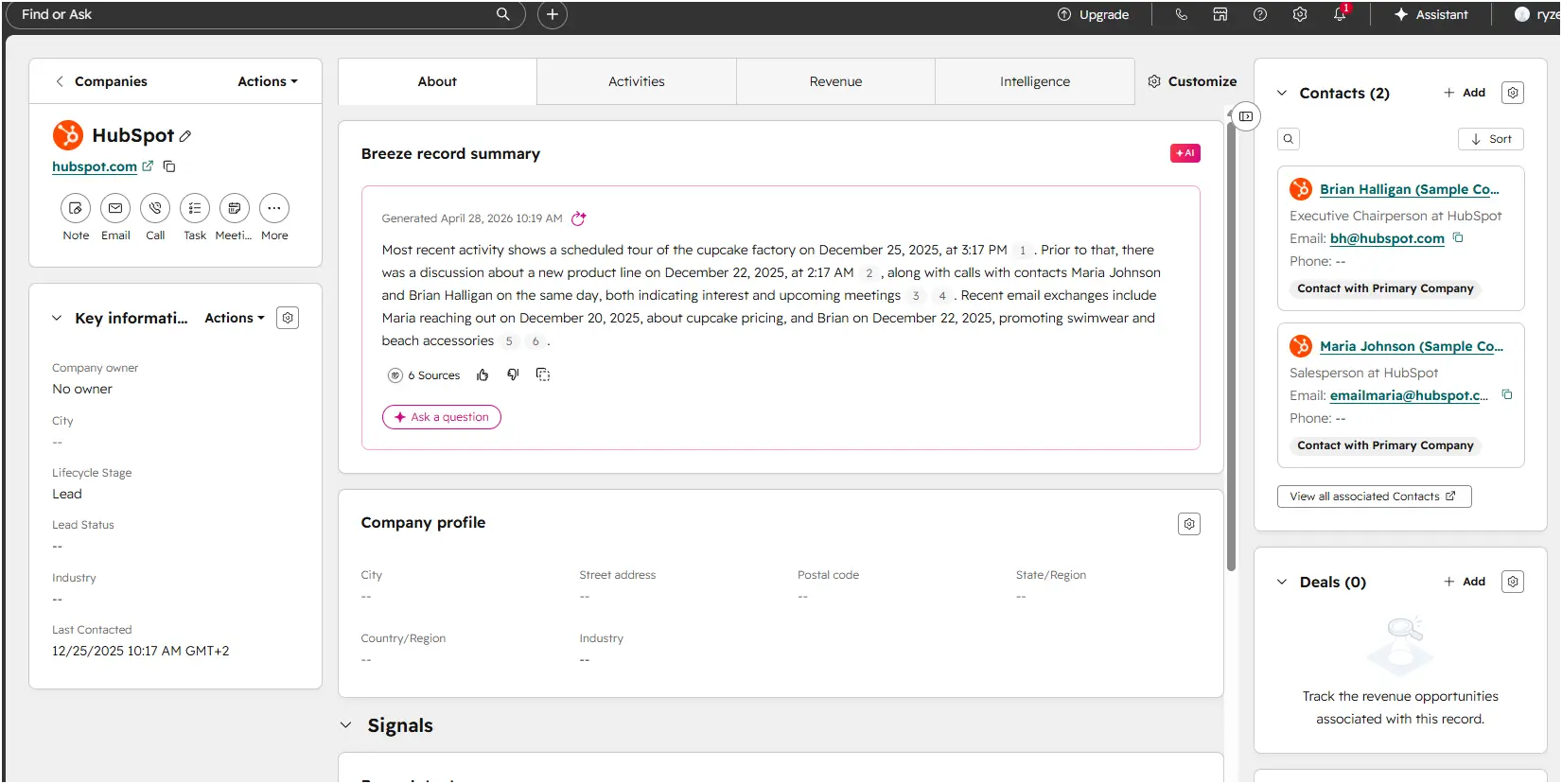Collapse right sidebar panel toggle
The height and width of the screenshot is (784, 1562).
click(x=1246, y=116)
